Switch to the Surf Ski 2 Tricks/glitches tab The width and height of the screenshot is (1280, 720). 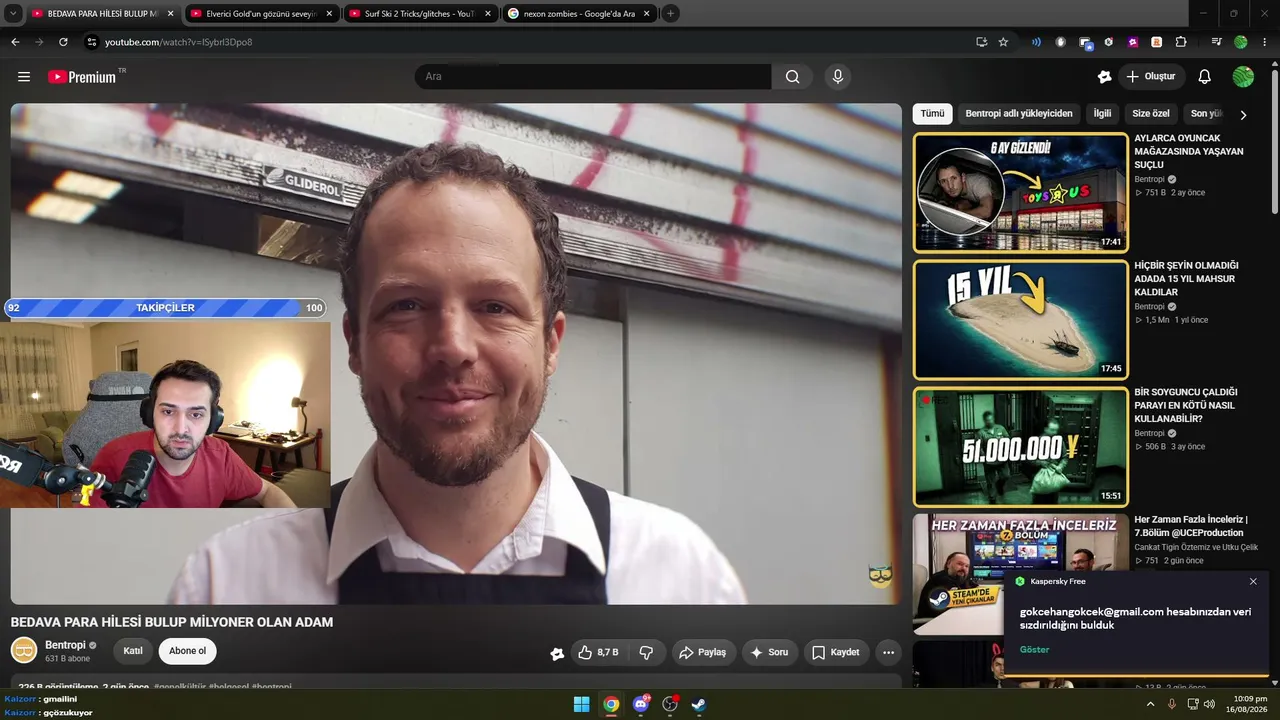click(421, 14)
